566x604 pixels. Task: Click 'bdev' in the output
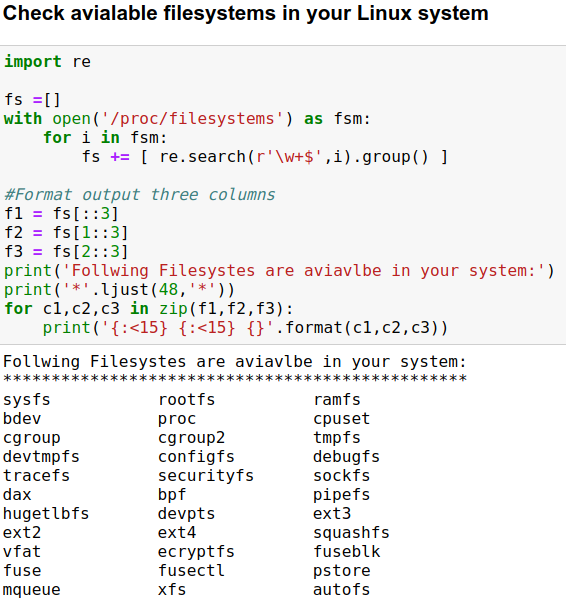pos(22,419)
